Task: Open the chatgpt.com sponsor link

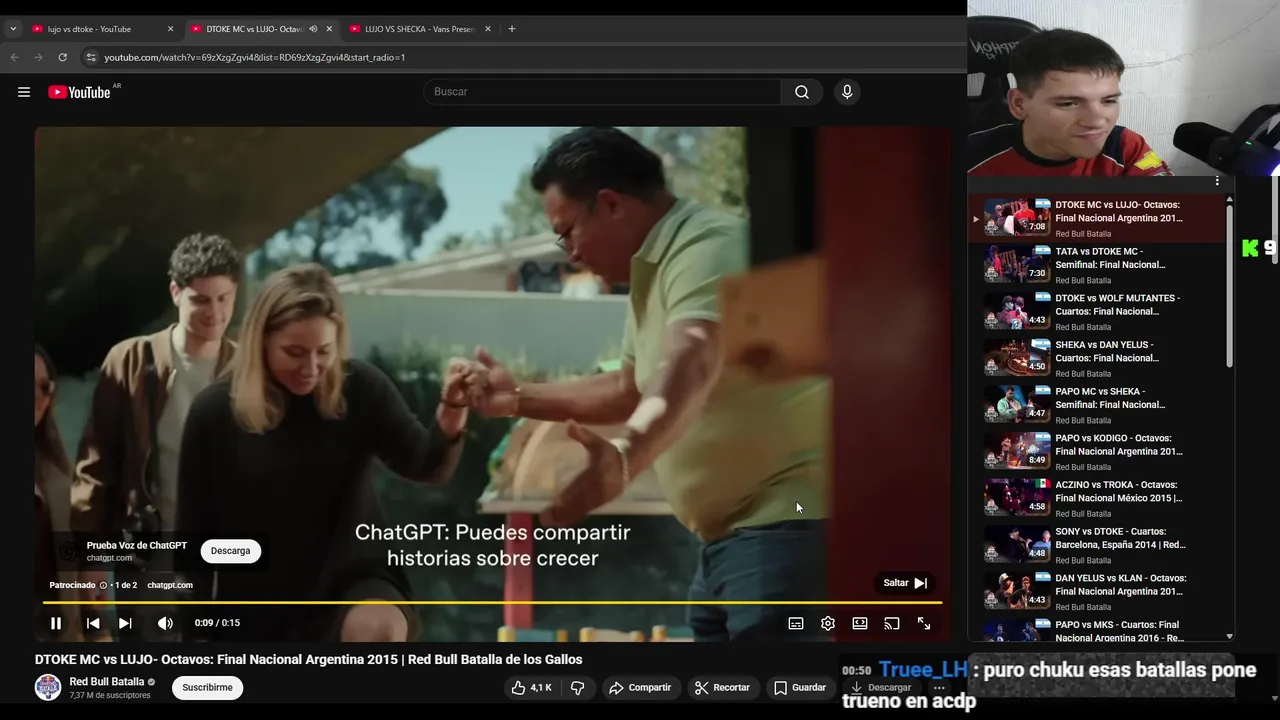Action: [x=170, y=585]
